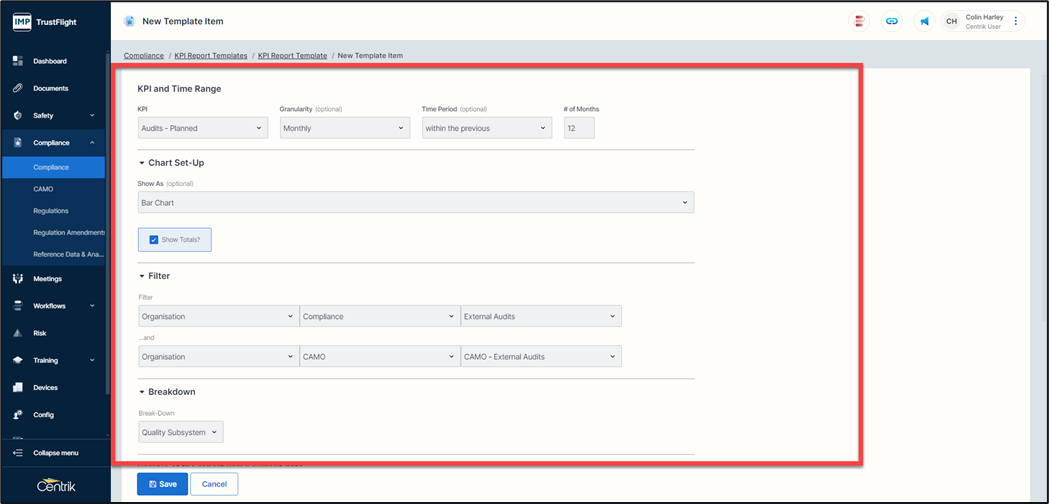Open the Show As Bar Chart dropdown

point(415,203)
